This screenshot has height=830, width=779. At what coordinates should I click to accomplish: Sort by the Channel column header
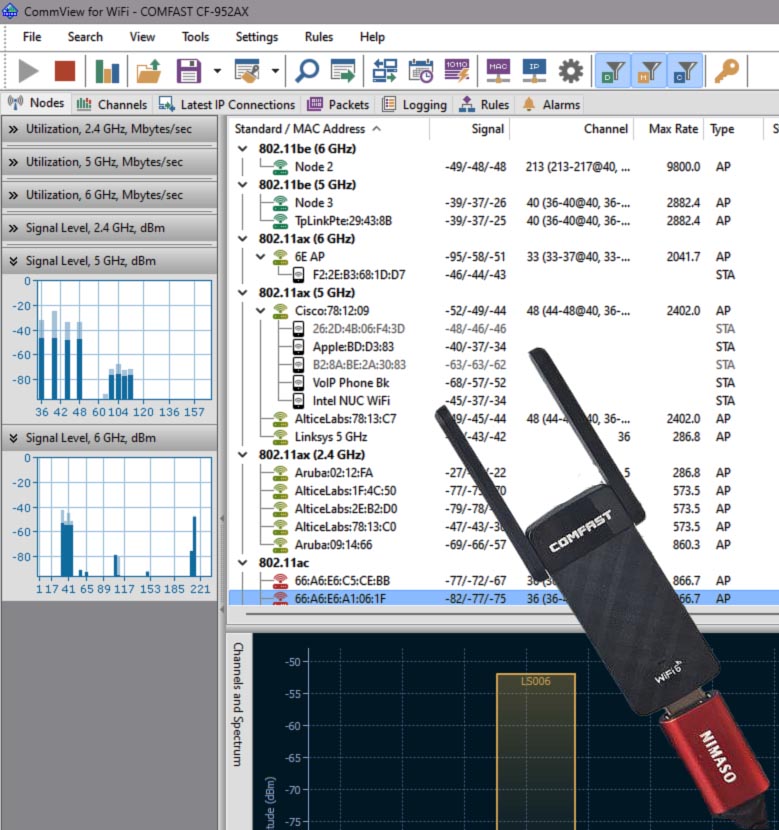[572, 129]
